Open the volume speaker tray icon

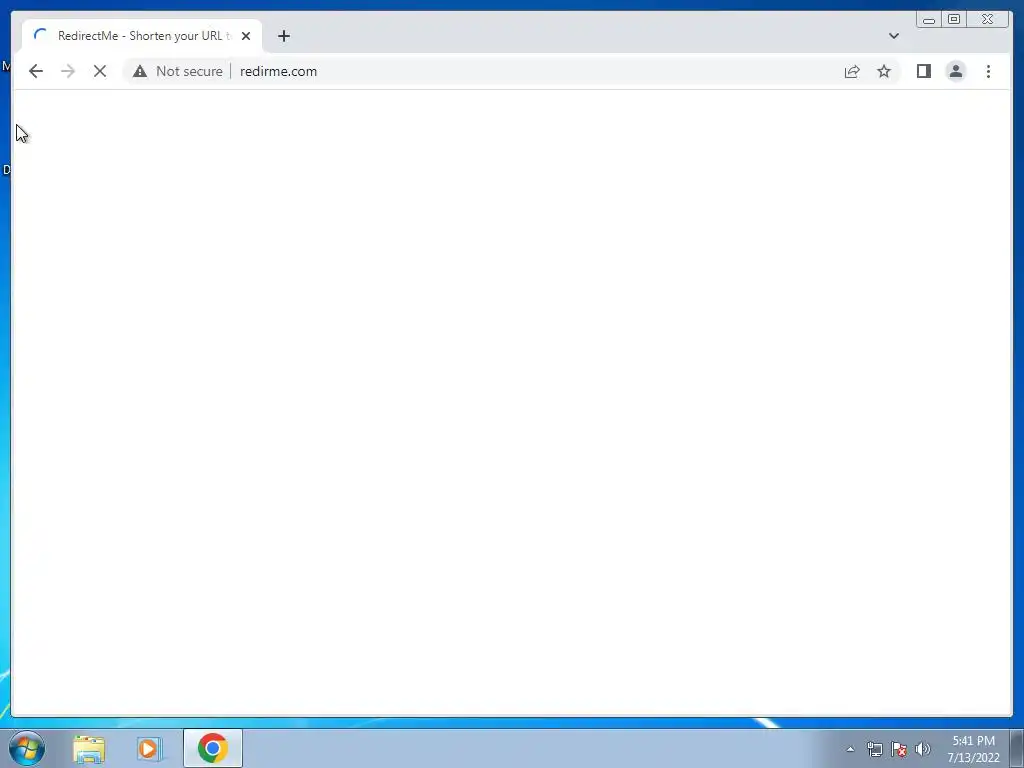923,749
